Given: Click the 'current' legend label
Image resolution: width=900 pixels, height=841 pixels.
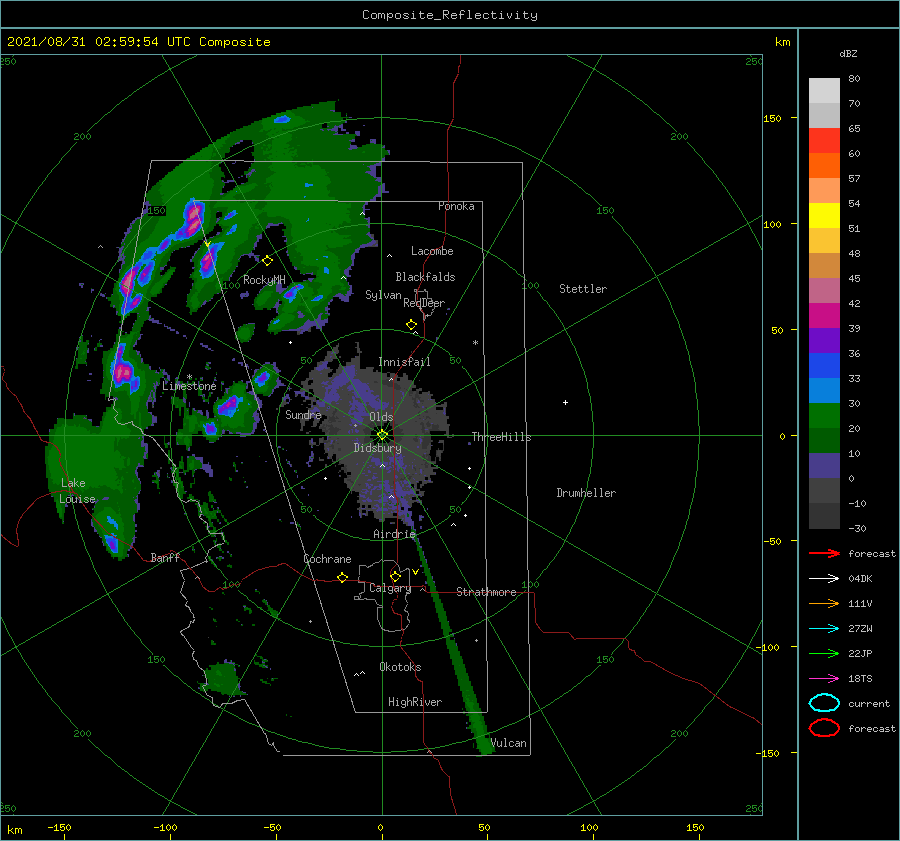Looking at the screenshot, I should coord(869,704).
